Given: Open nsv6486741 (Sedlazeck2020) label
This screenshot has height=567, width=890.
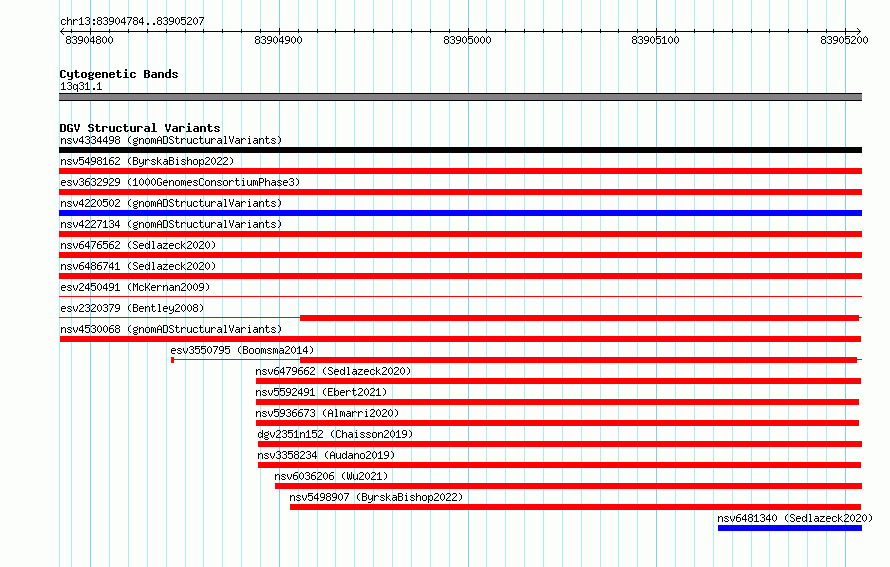Looking at the screenshot, I should click(138, 266).
